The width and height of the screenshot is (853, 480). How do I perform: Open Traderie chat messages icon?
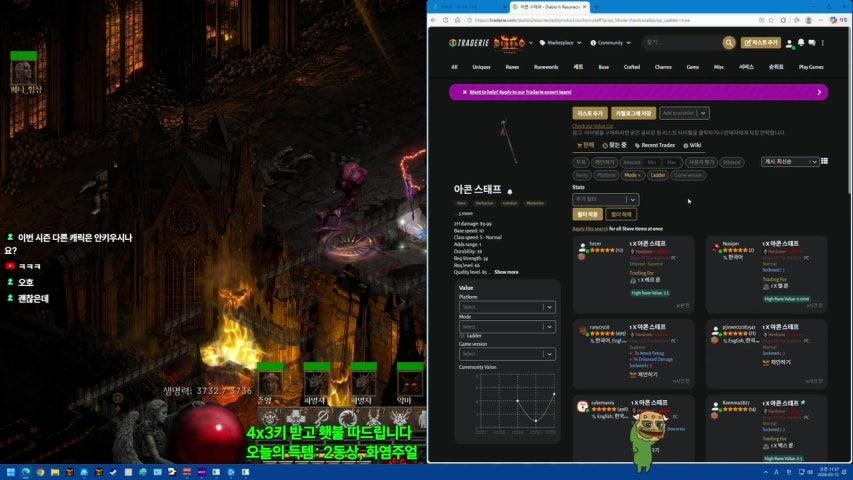click(812, 42)
